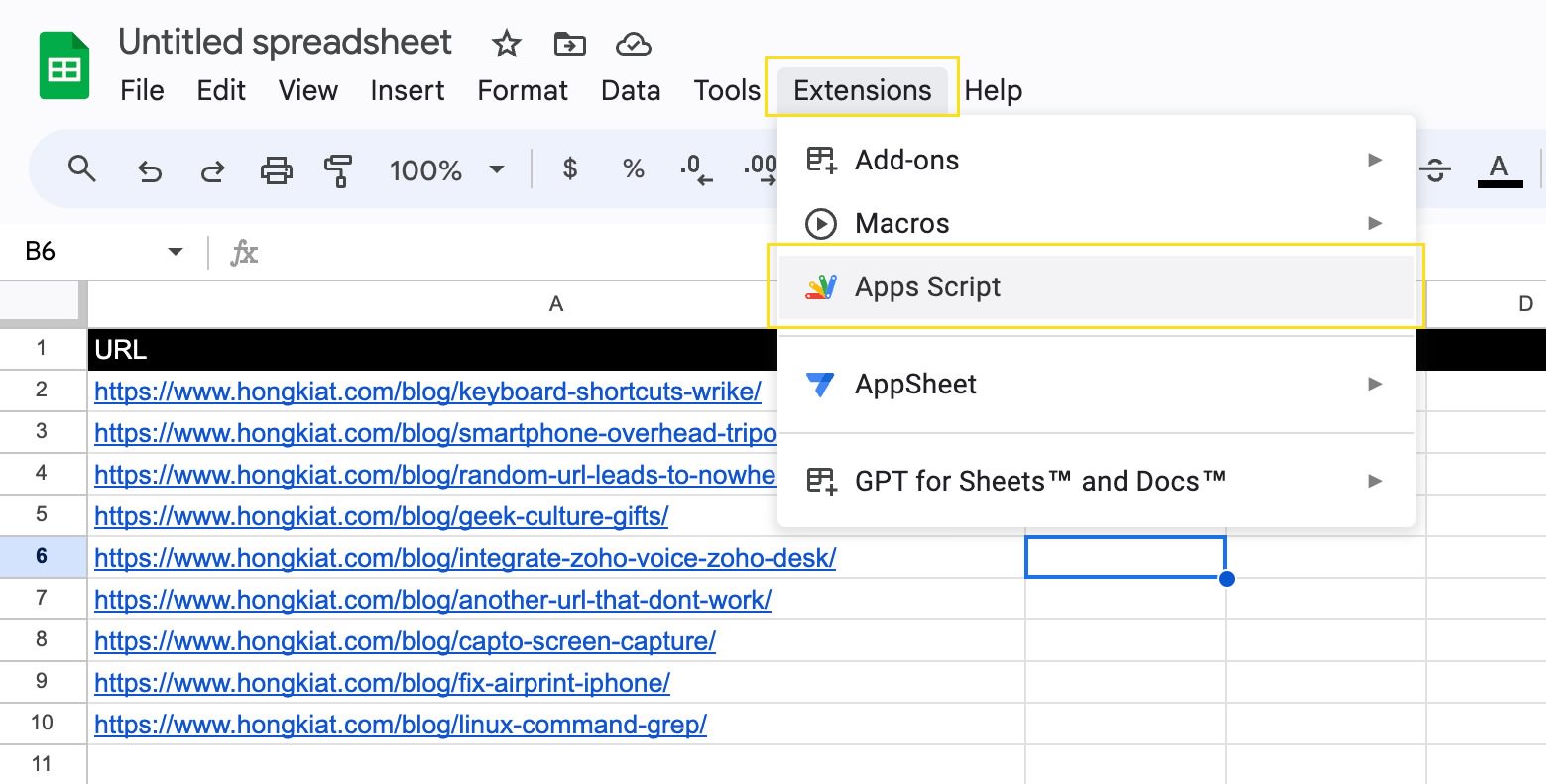Select the active cell B6

tap(1126, 557)
